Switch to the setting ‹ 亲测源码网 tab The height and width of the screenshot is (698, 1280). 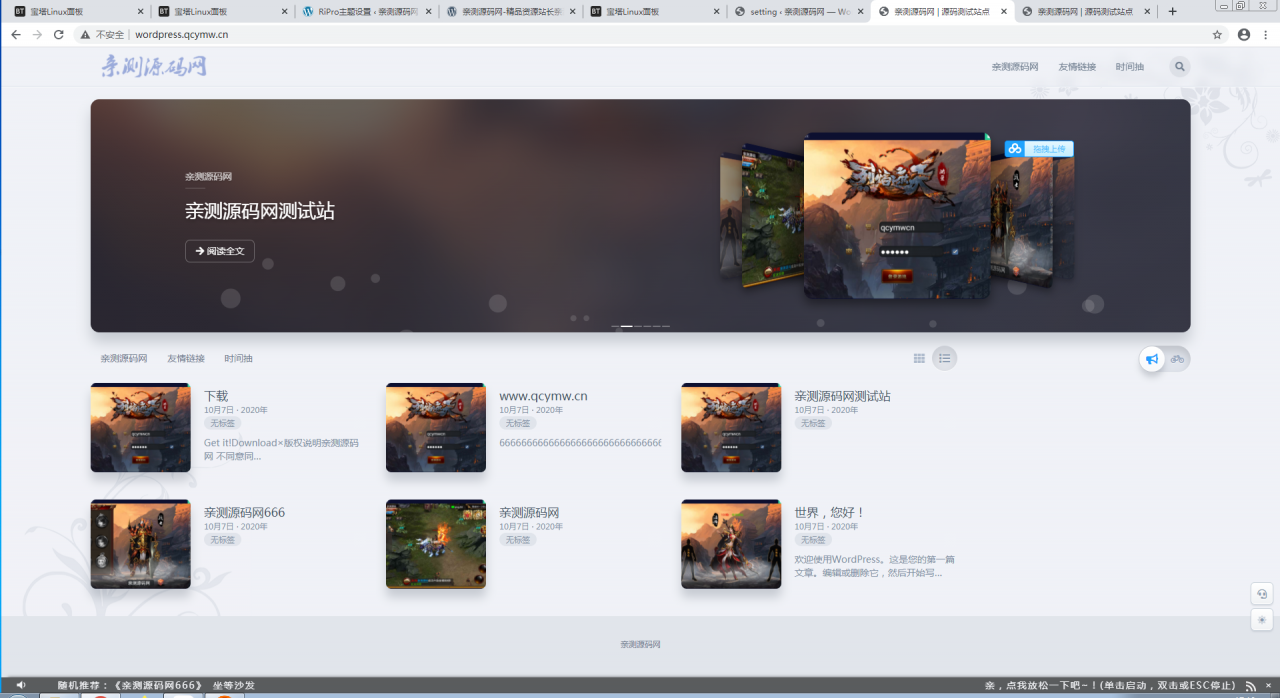[798, 12]
